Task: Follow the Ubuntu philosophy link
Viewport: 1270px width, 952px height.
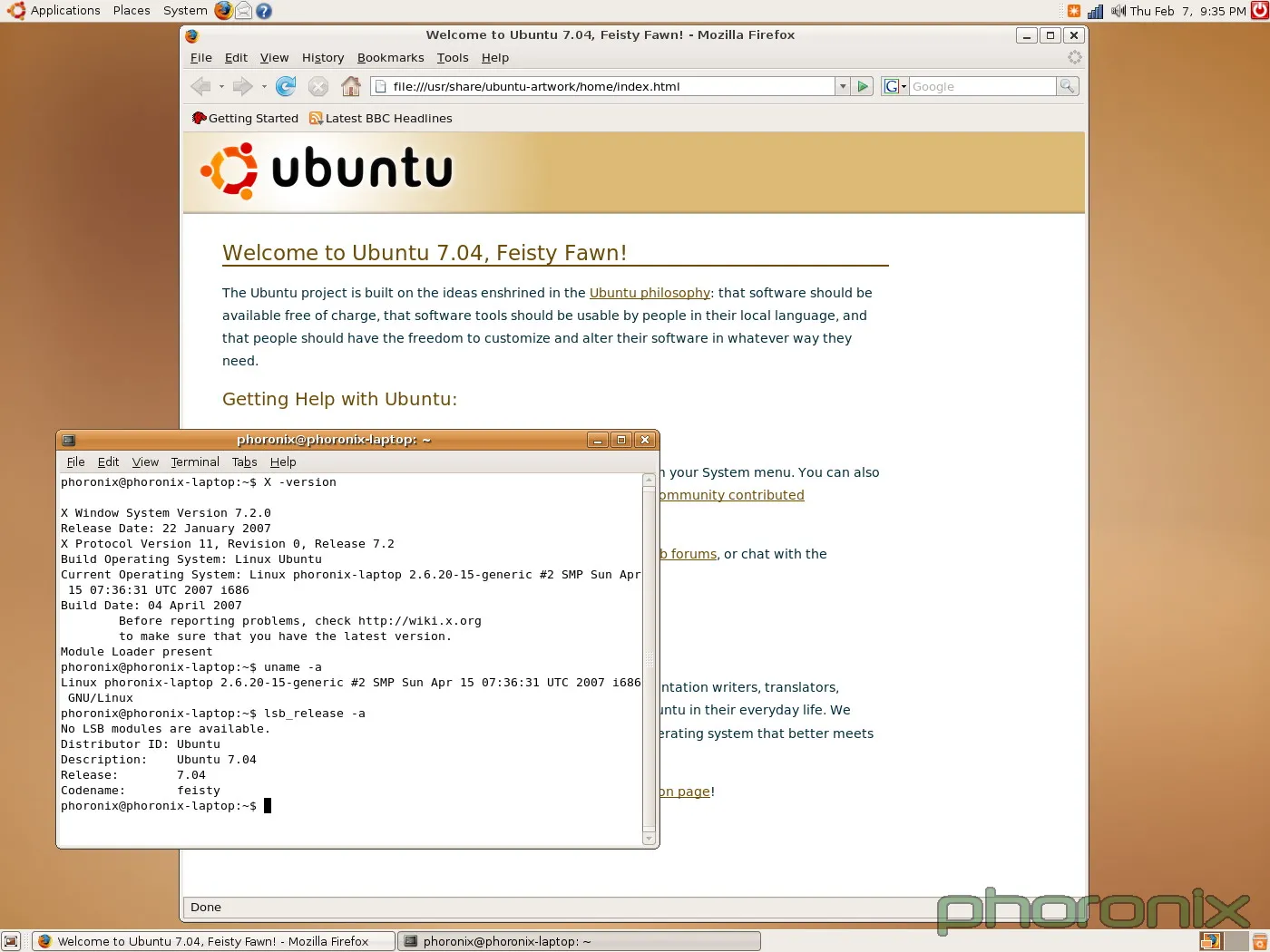Action: tap(650, 293)
